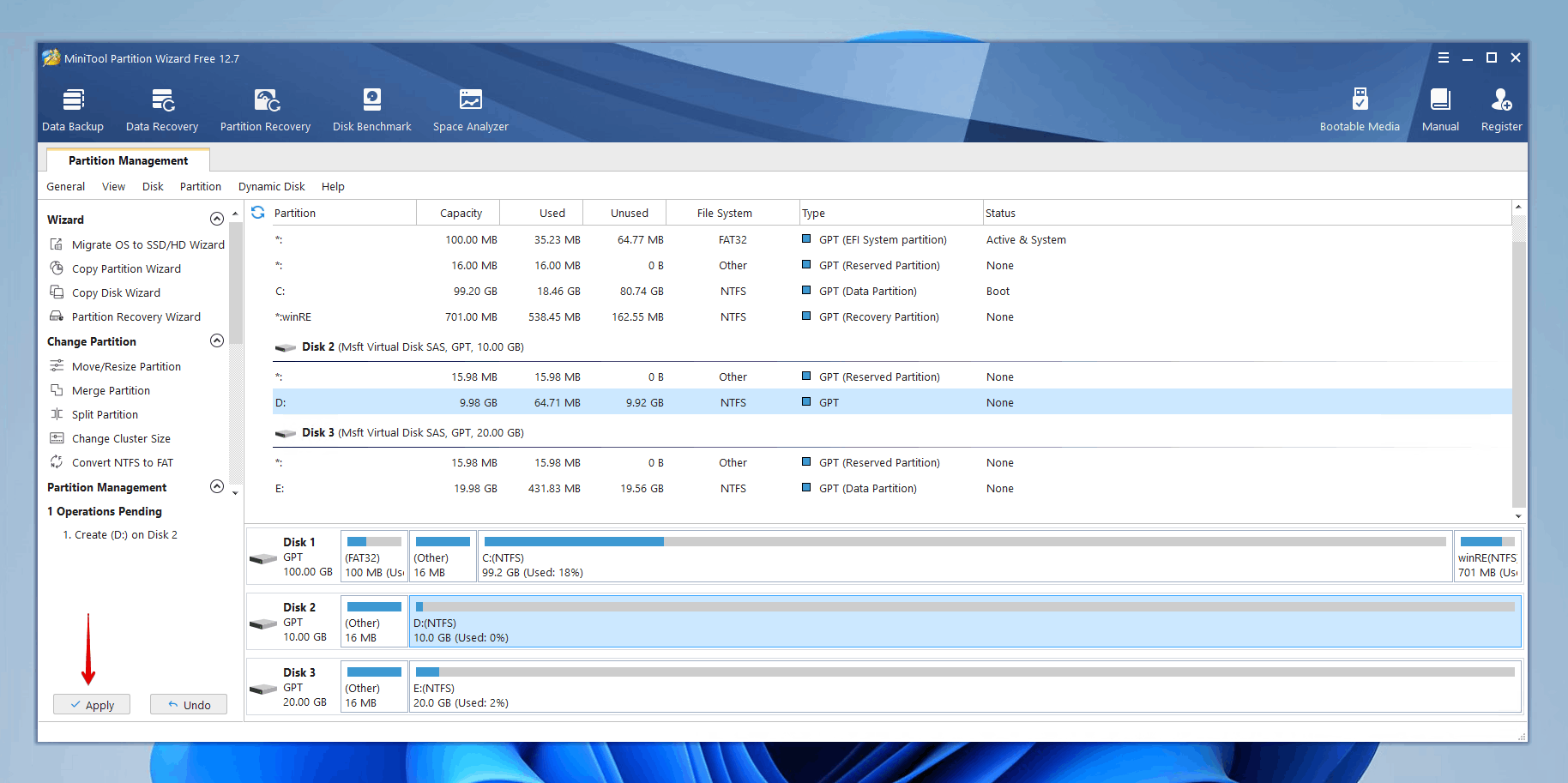Select Change Cluster Size
The image size is (1568, 783).
[x=111, y=438]
